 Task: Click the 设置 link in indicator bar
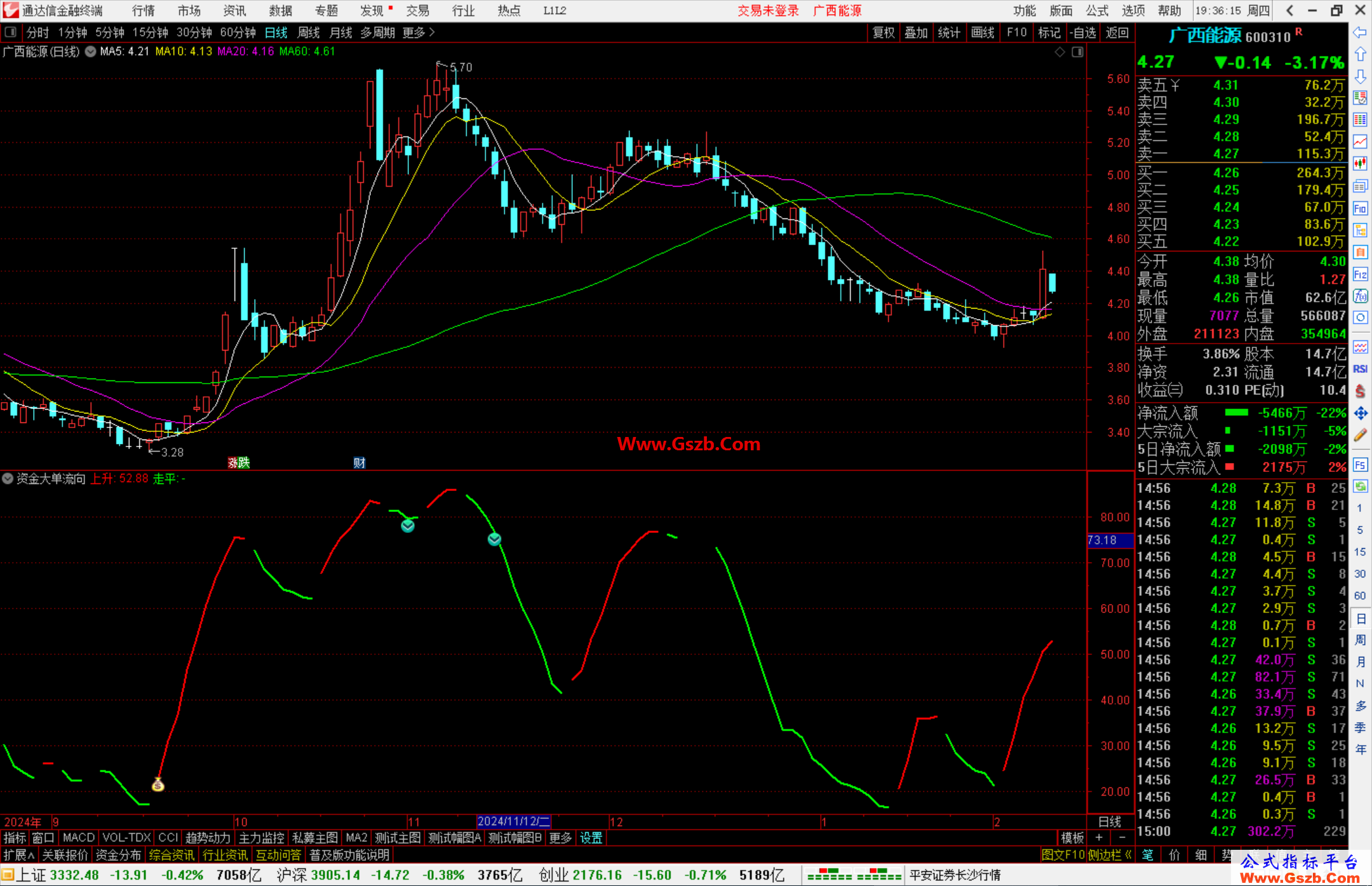point(591,838)
